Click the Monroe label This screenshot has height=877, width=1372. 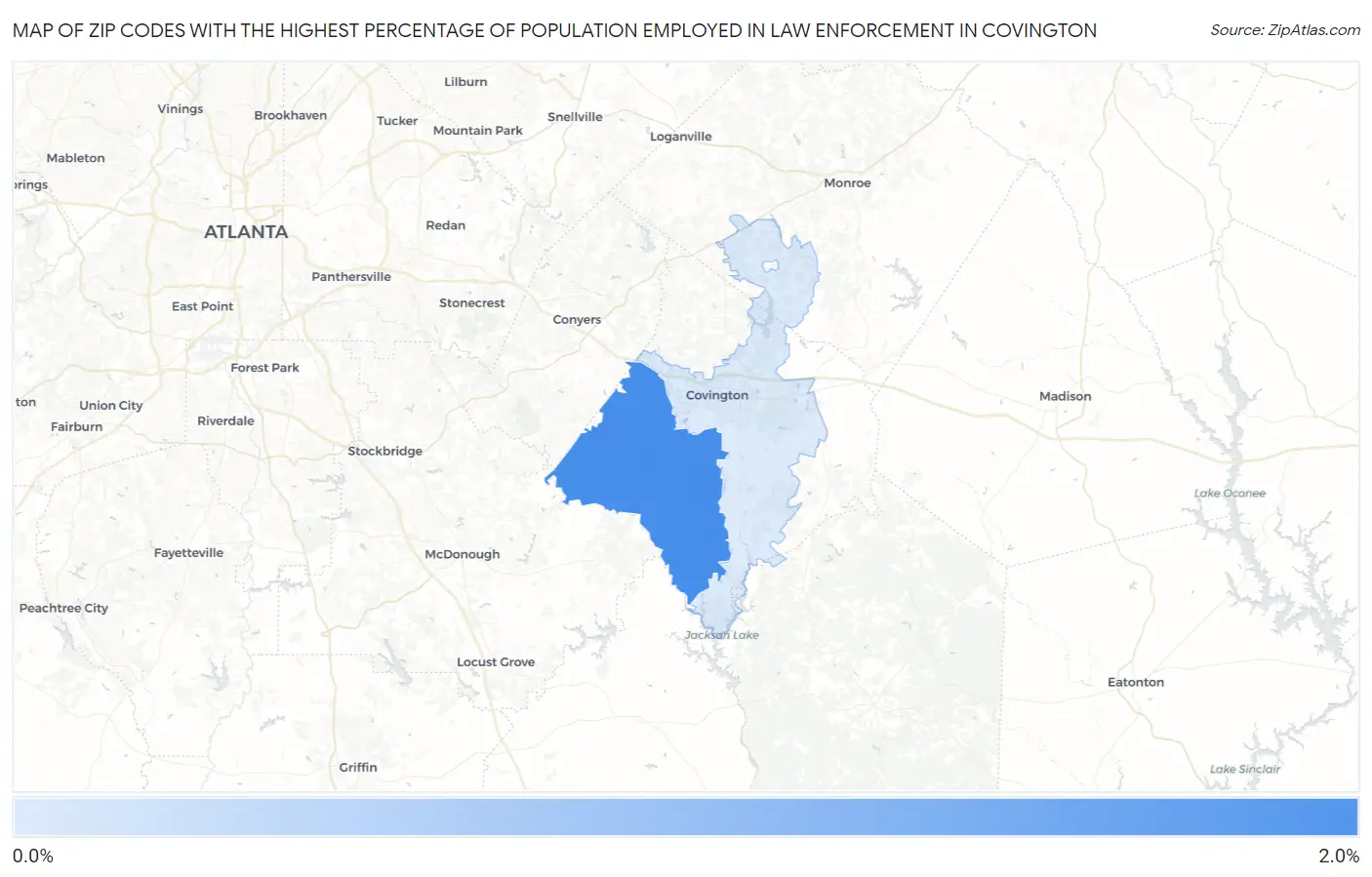[847, 183]
